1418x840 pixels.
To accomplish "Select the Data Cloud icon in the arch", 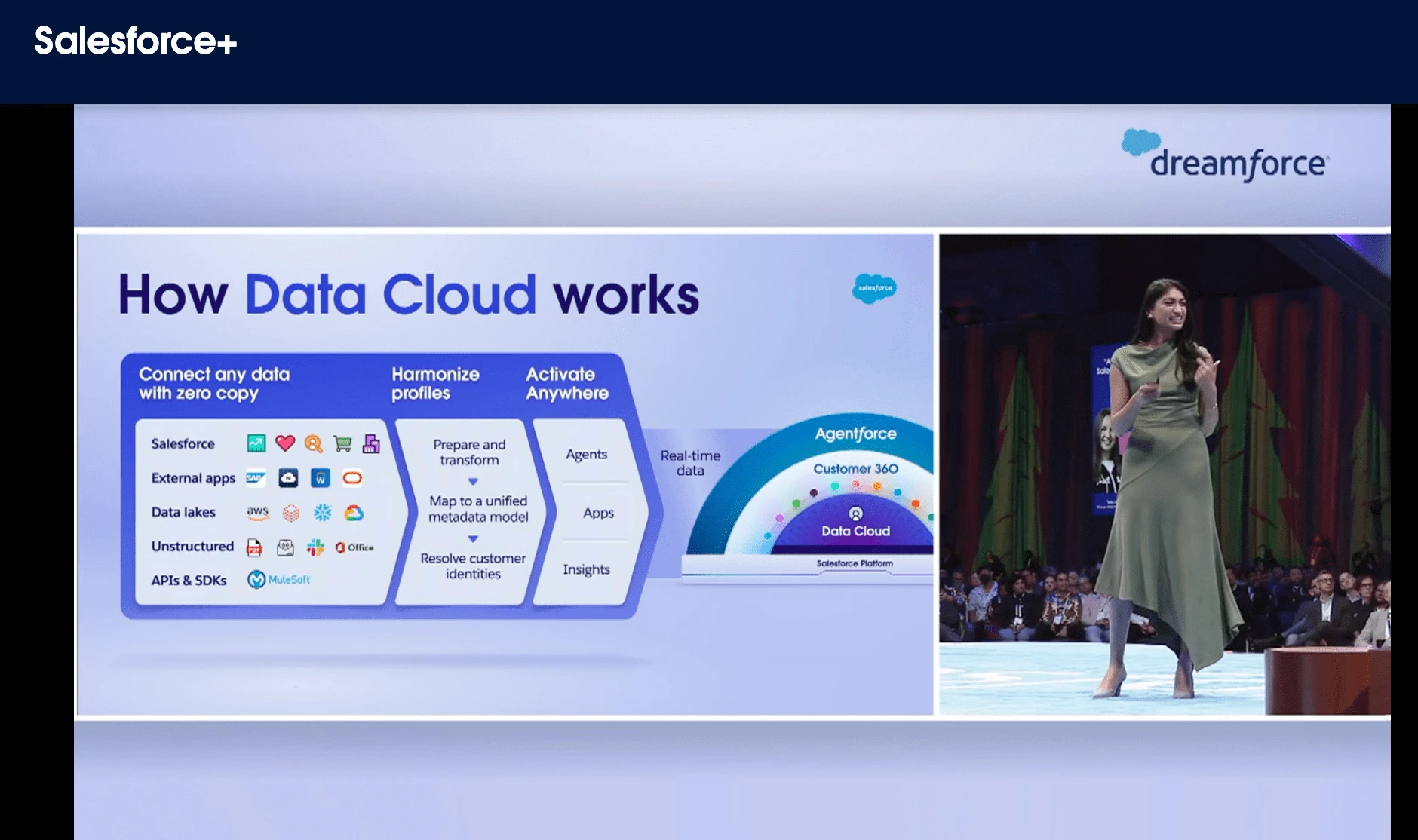I will (x=855, y=513).
